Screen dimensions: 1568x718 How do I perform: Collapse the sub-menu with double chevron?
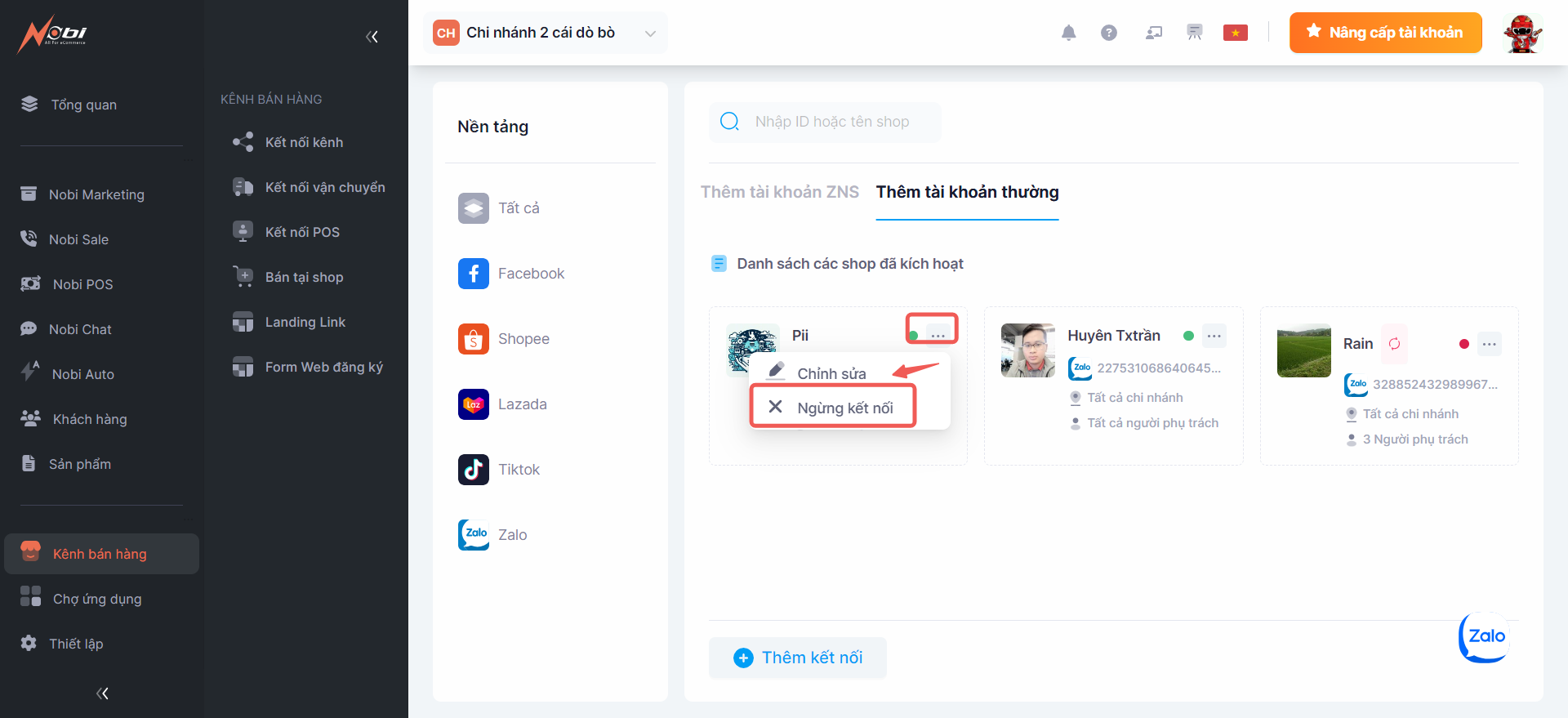pos(372,36)
